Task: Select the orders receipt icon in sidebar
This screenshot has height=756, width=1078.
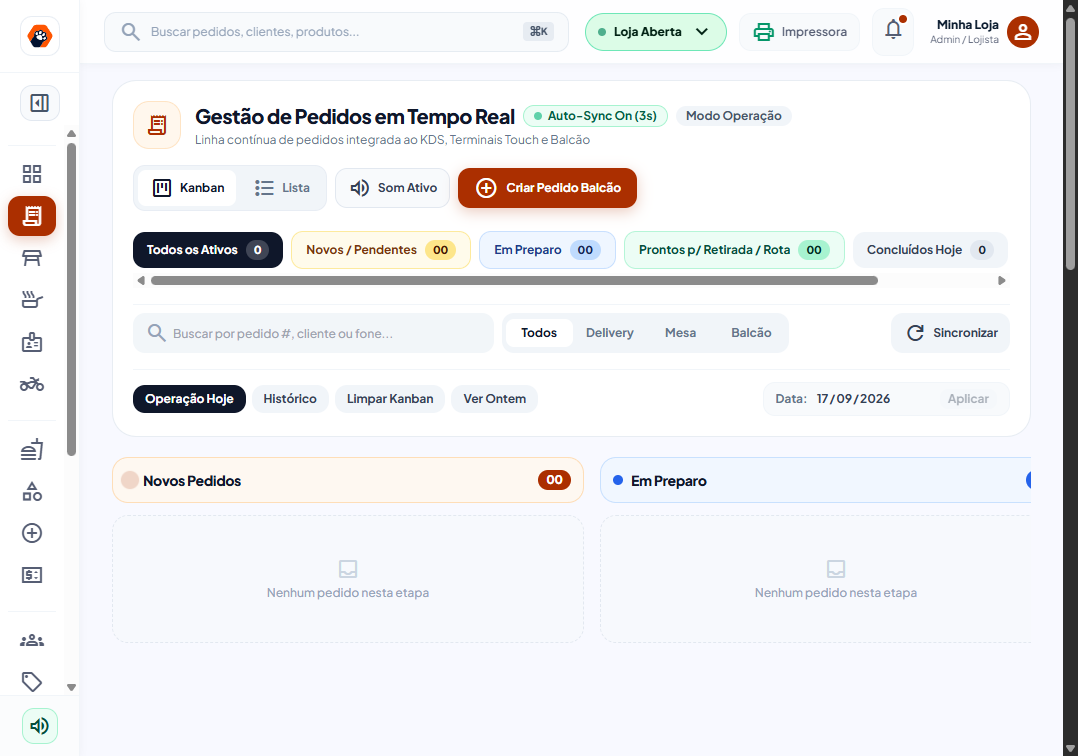Action: [x=32, y=216]
